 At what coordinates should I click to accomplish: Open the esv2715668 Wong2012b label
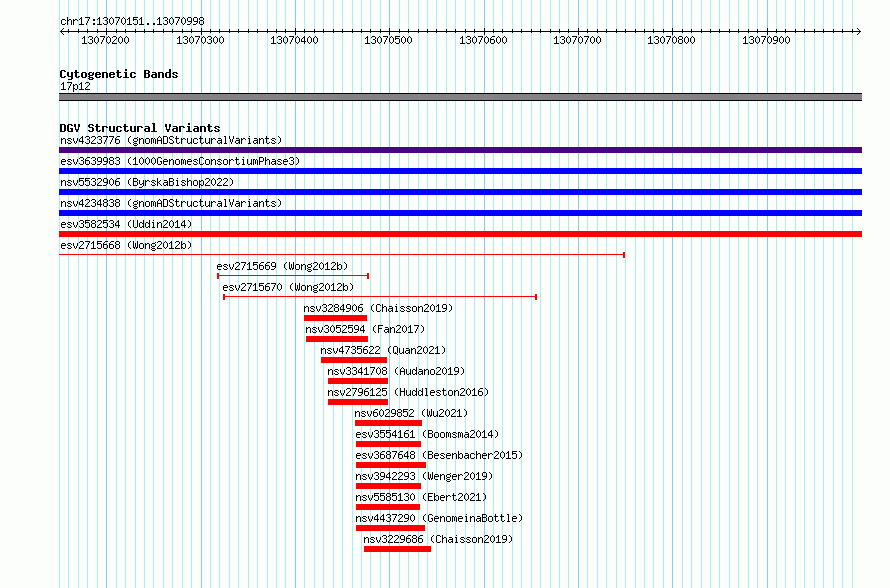pos(126,245)
